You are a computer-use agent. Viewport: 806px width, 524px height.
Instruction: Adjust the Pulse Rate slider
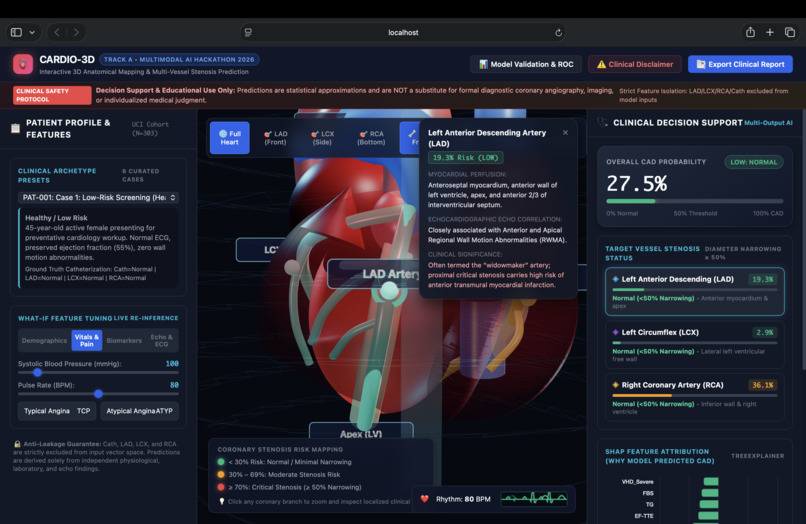[x=98, y=394]
